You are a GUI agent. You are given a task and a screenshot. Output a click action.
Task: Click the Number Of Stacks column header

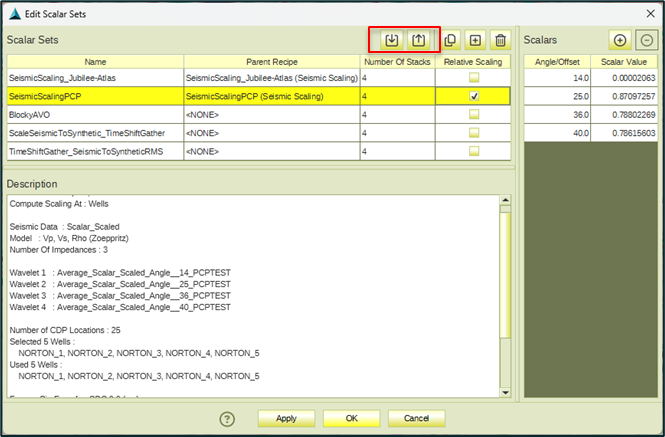[x=397, y=62]
